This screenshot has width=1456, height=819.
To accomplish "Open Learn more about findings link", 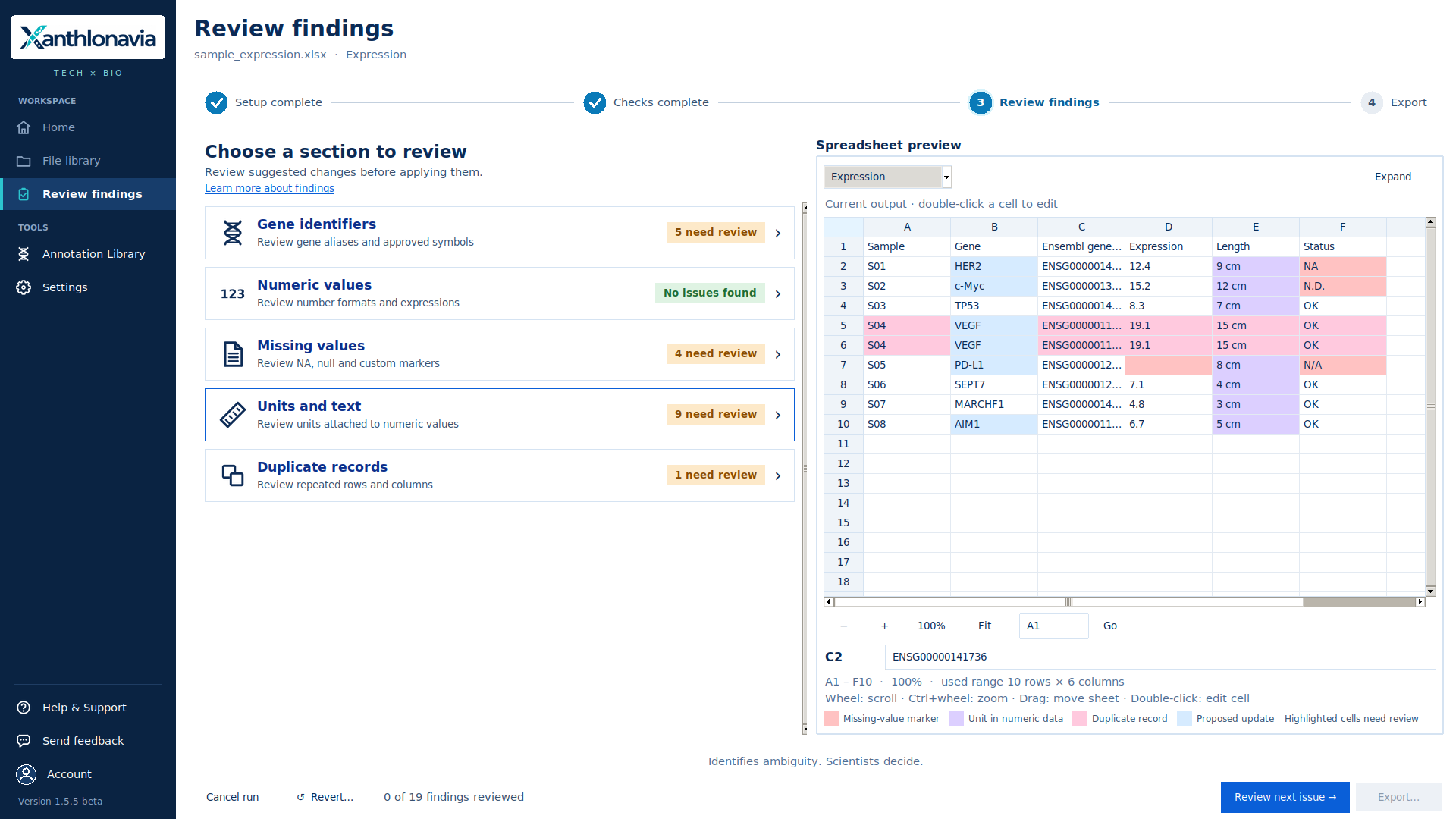I will coord(269,188).
